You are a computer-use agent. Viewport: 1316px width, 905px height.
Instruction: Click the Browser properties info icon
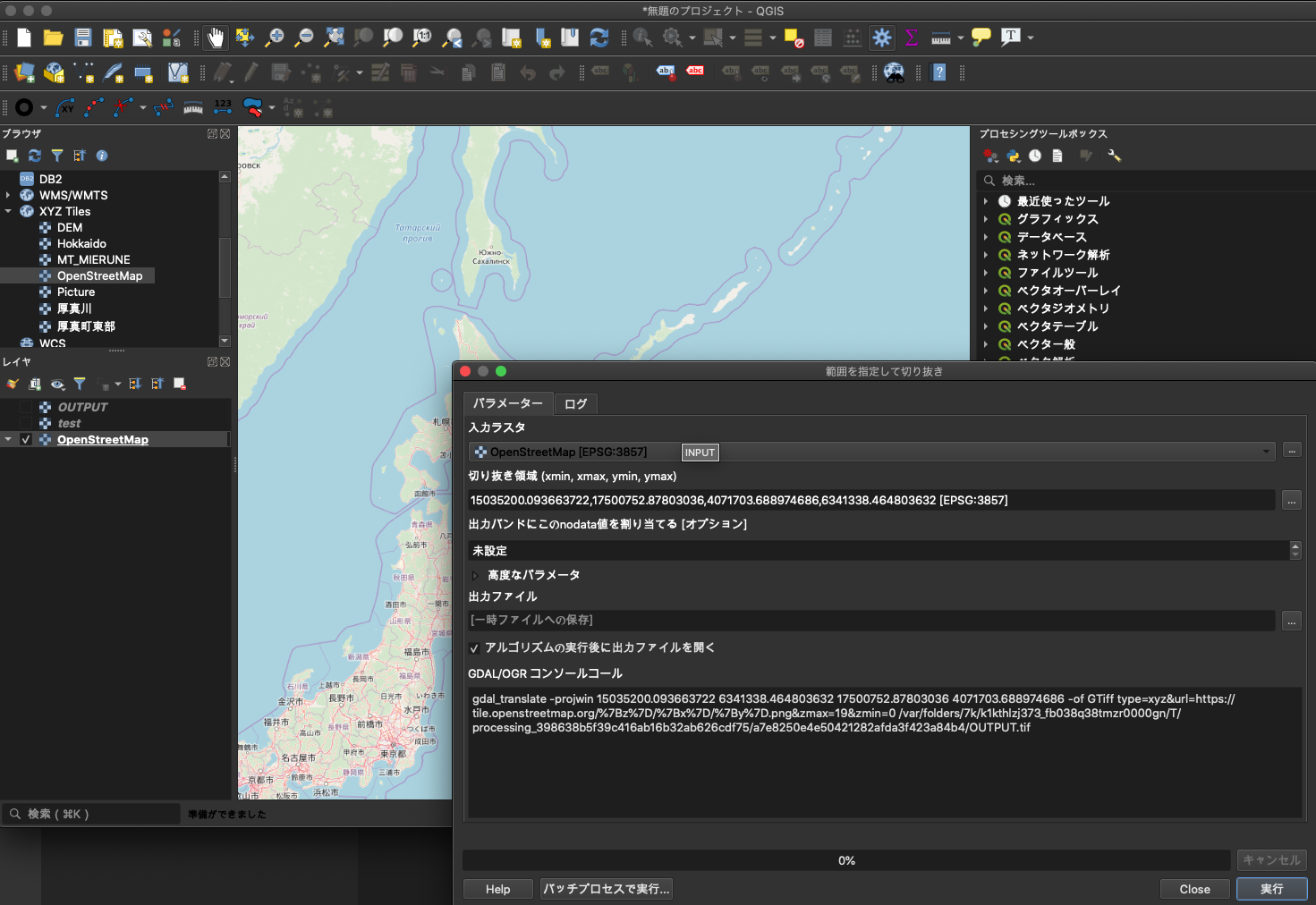coord(102,156)
